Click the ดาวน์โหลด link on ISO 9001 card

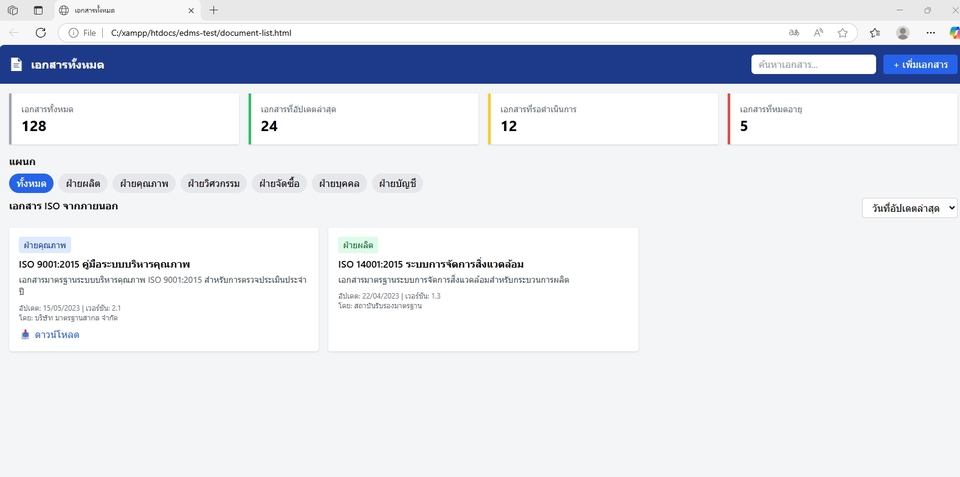pos(56,335)
